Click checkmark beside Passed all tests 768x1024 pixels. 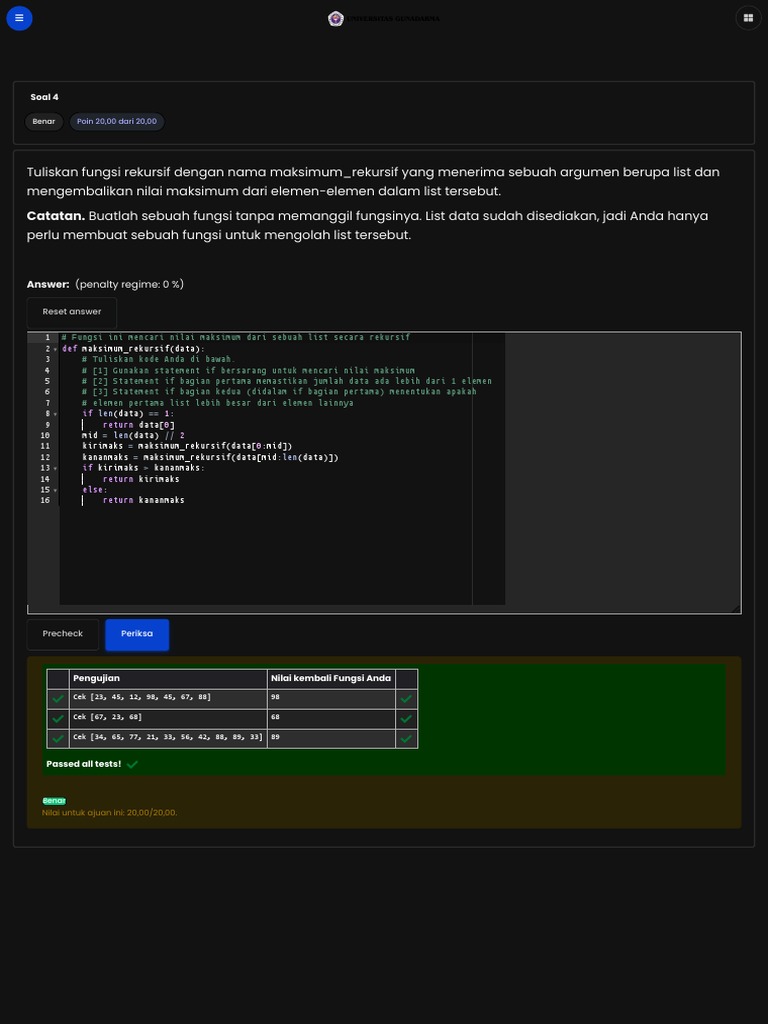132,764
